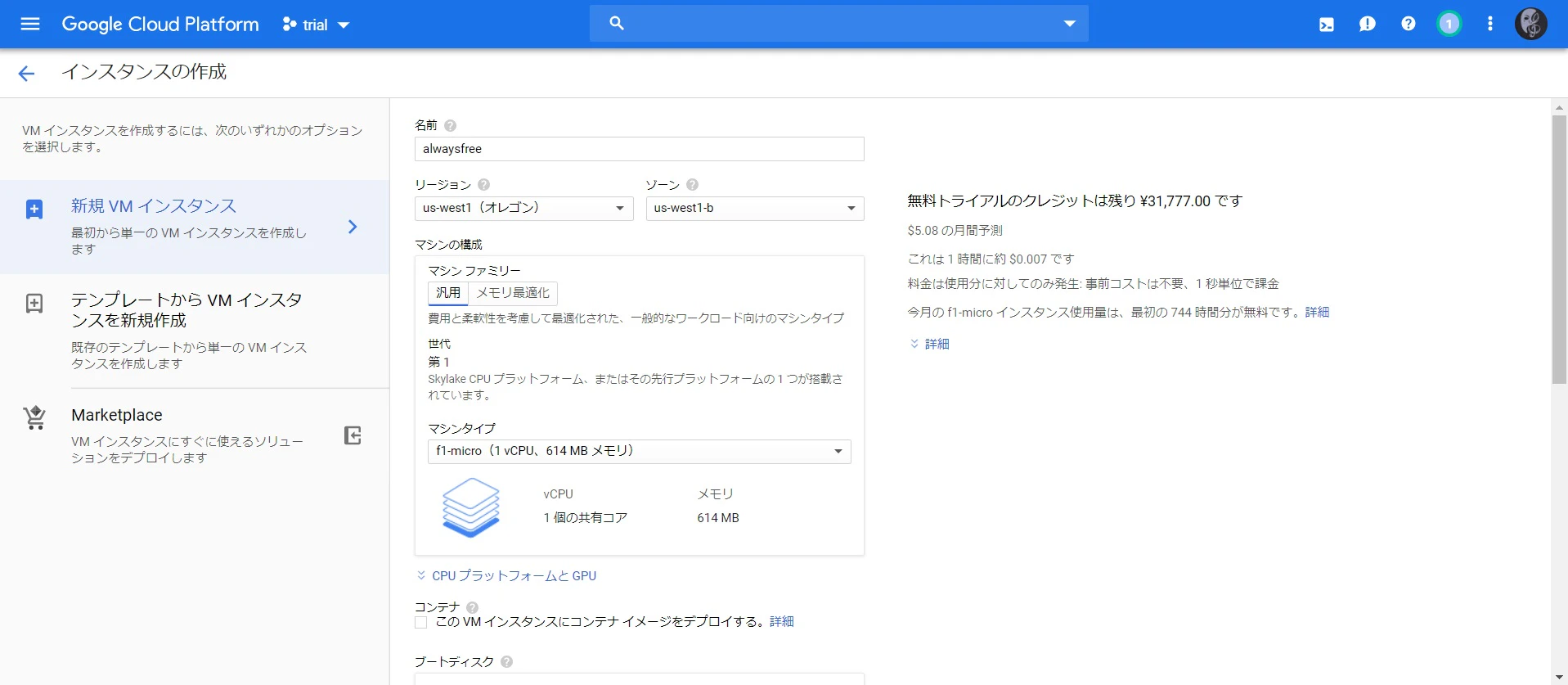Open the us-west1 (オレゴン) region dropdown
Viewport: 1568px width, 685px height.
tap(523, 208)
